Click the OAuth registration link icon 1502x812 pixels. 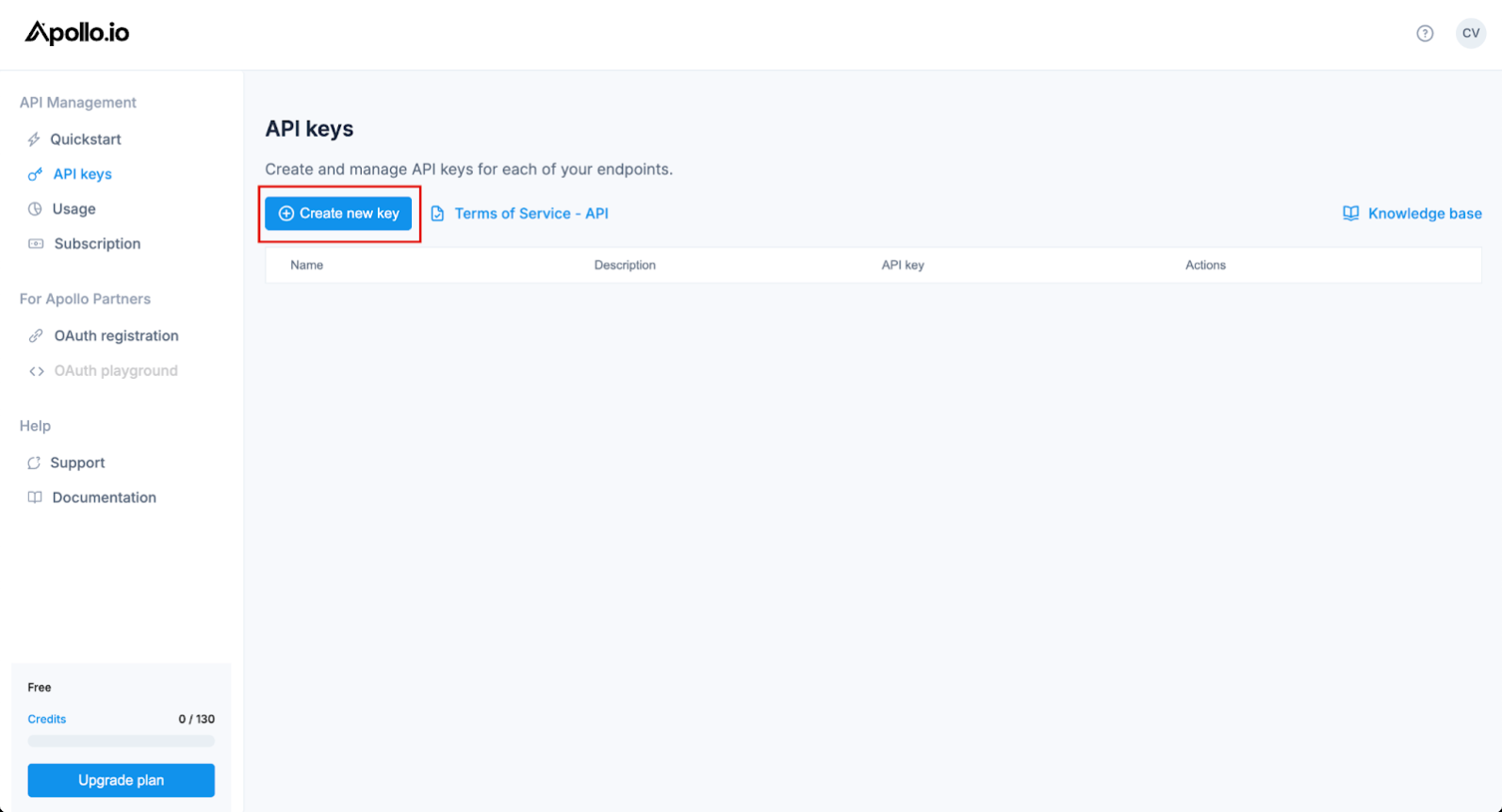(36, 336)
